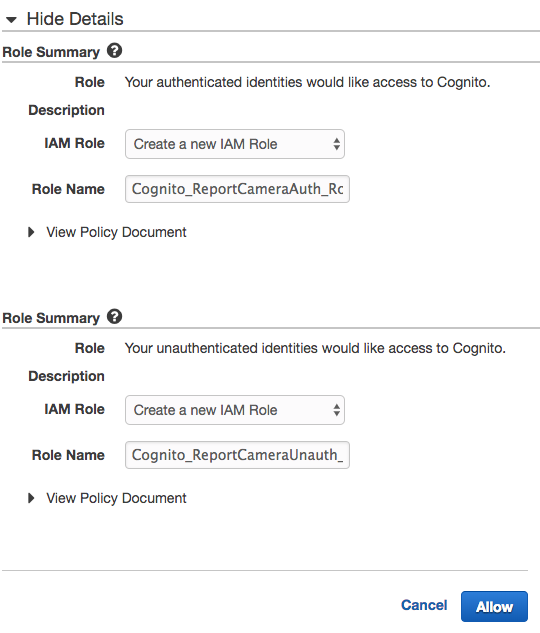Open IAM Role dropdown for unauthenticated identities
Viewport: 540px width, 633px height.
(x=235, y=410)
